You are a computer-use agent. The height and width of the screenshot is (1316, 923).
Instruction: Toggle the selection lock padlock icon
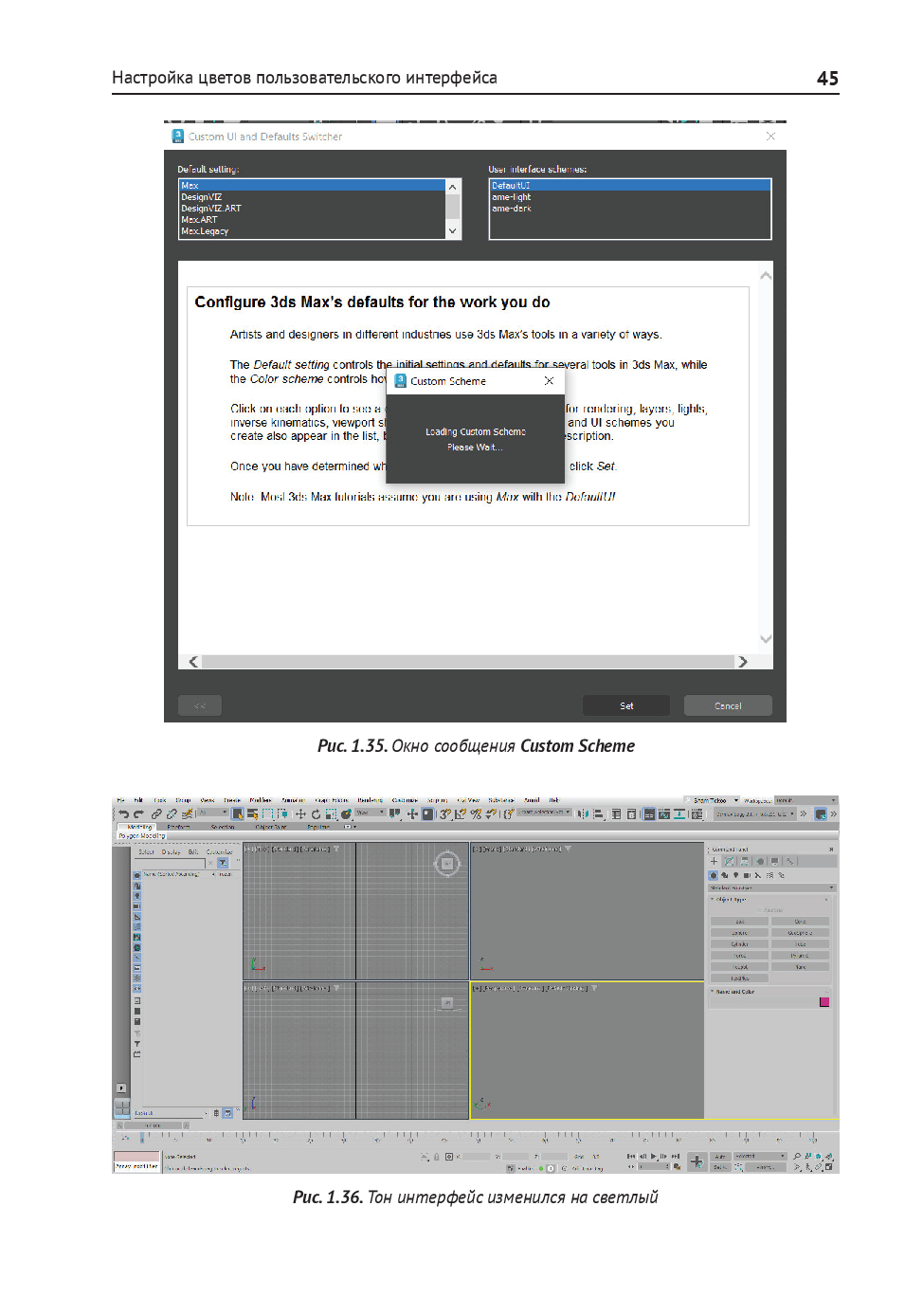[x=437, y=1158]
